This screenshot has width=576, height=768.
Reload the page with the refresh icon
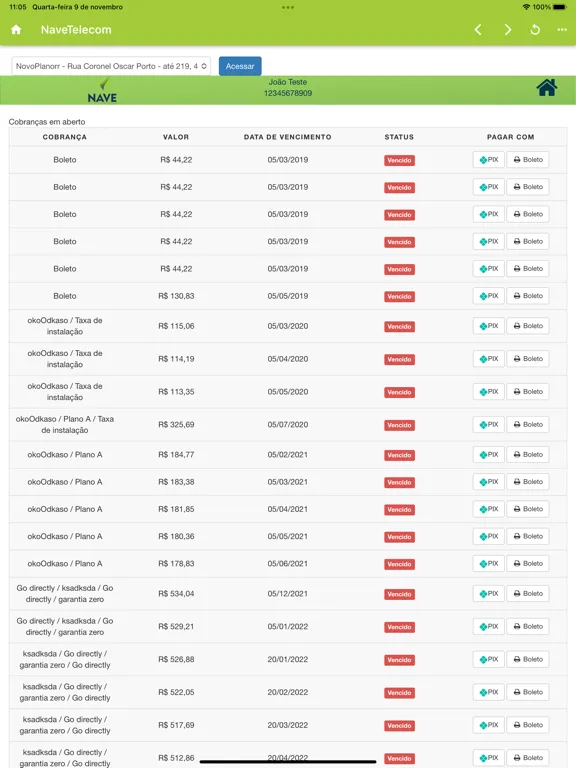click(535, 30)
